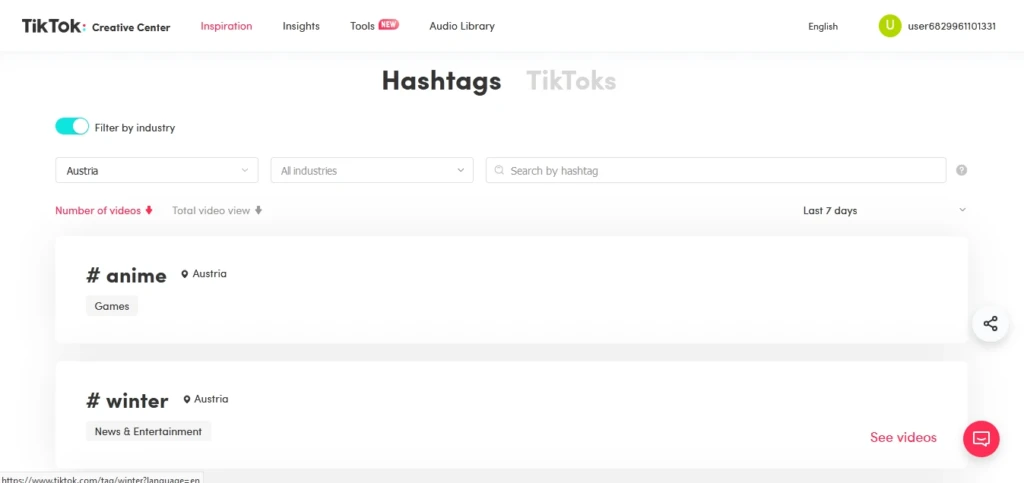Sort by Total video view

217,210
